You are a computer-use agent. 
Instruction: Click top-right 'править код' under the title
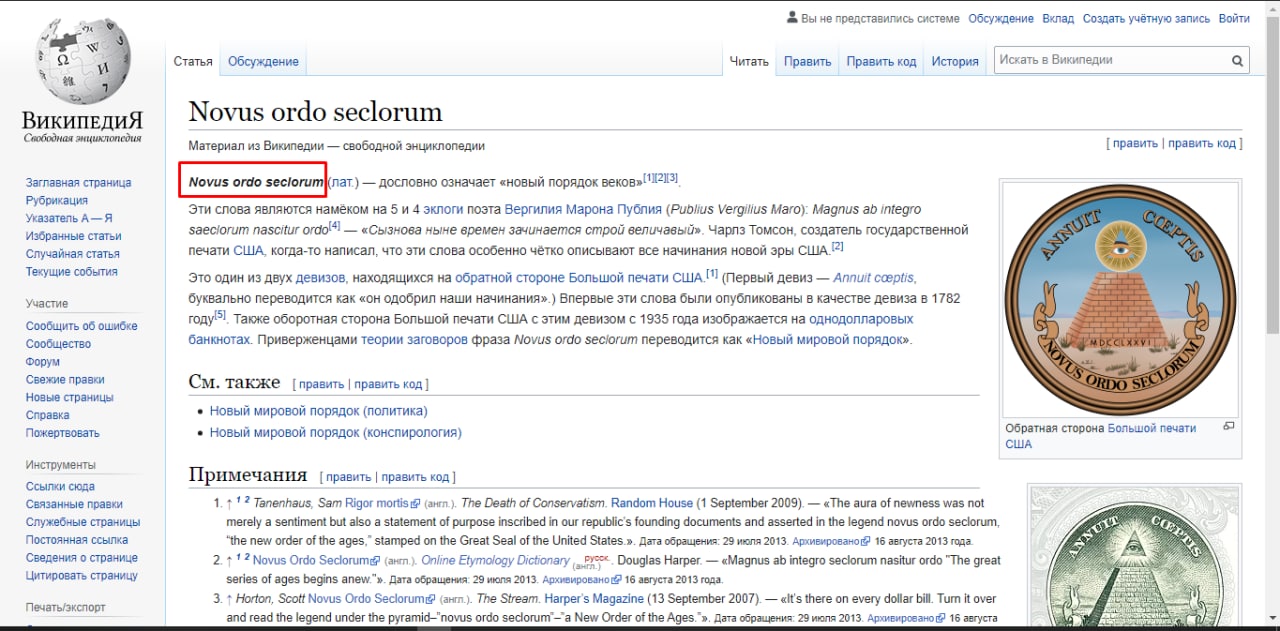(1203, 143)
